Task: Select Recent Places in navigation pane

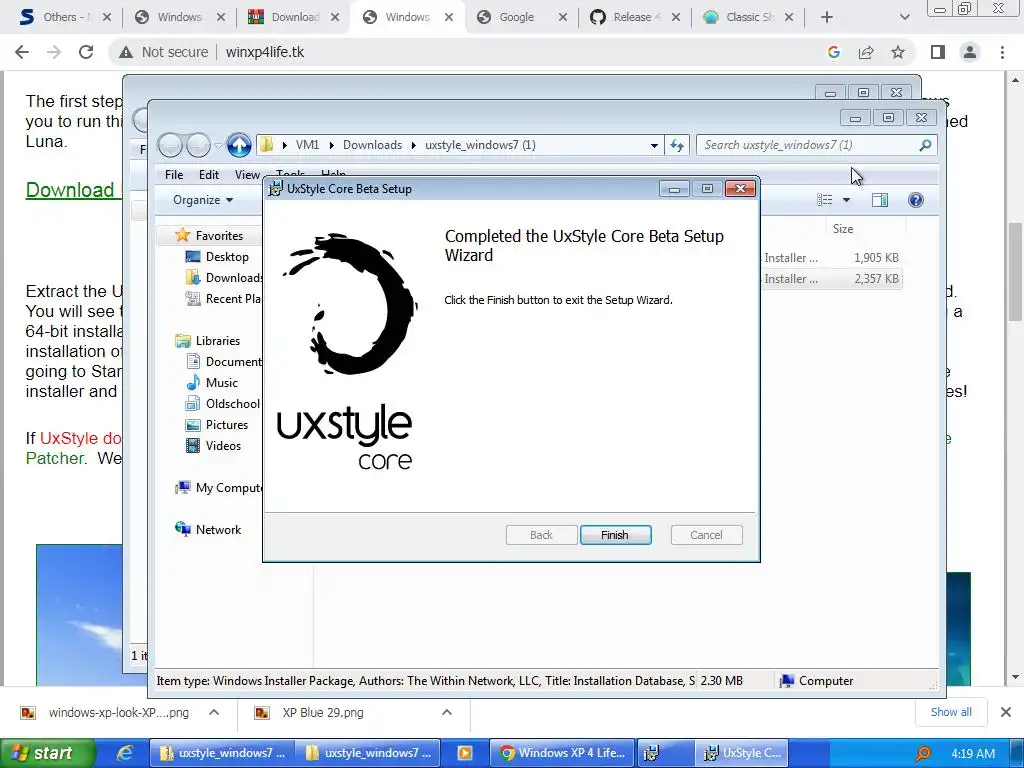Action: 223,298
